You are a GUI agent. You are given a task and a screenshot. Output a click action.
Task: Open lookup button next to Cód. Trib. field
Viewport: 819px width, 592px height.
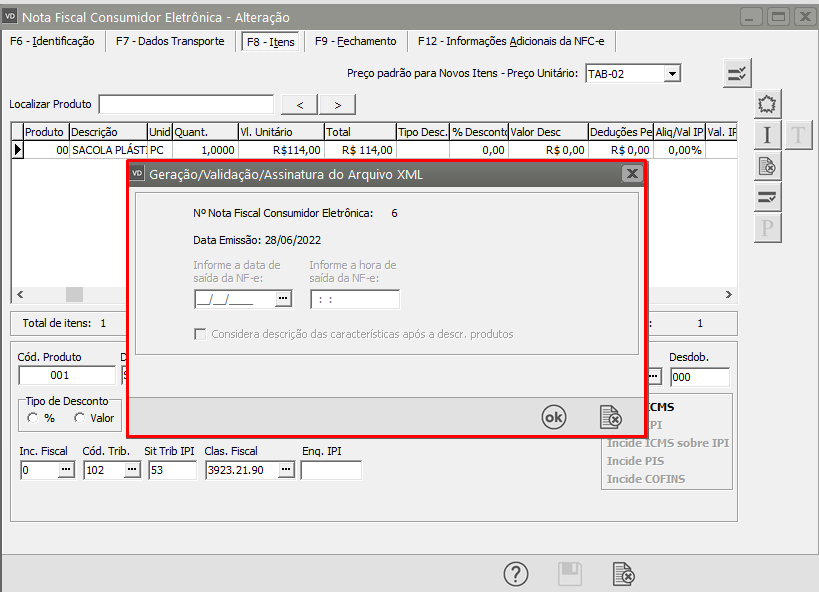(x=131, y=470)
